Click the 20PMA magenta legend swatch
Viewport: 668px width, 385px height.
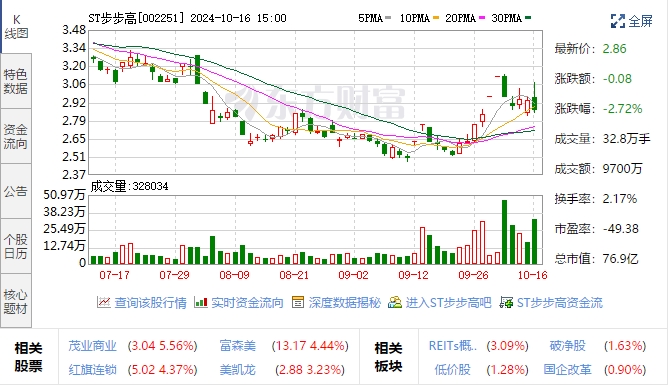click(x=482, y=18)
